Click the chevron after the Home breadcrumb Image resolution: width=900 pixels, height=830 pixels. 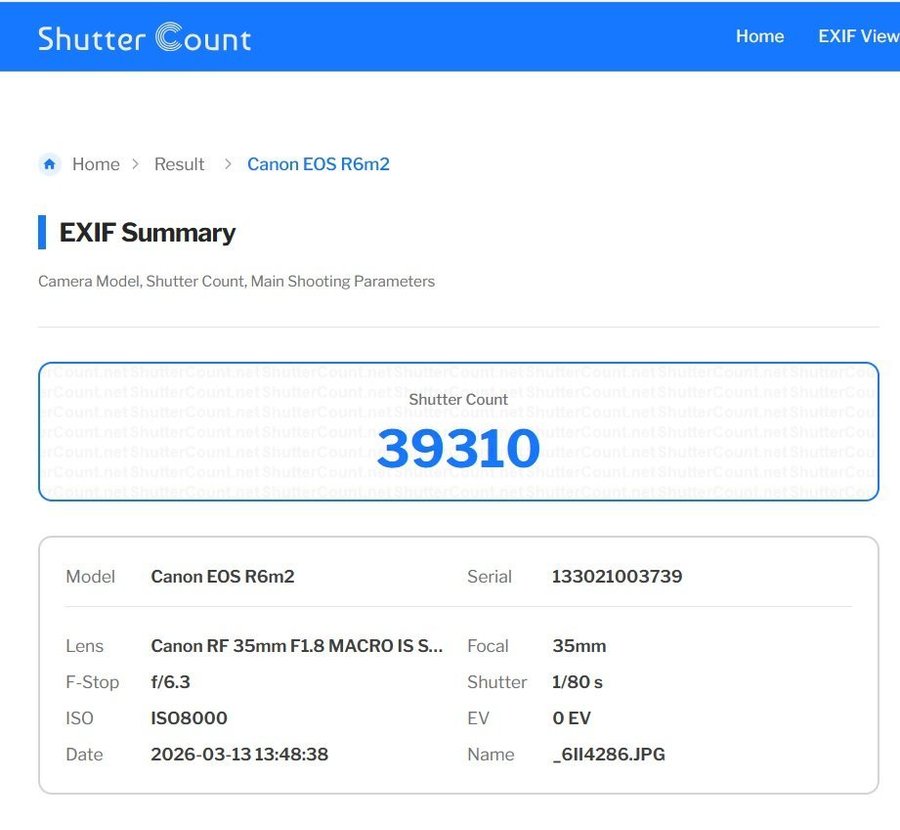(135, 164)
